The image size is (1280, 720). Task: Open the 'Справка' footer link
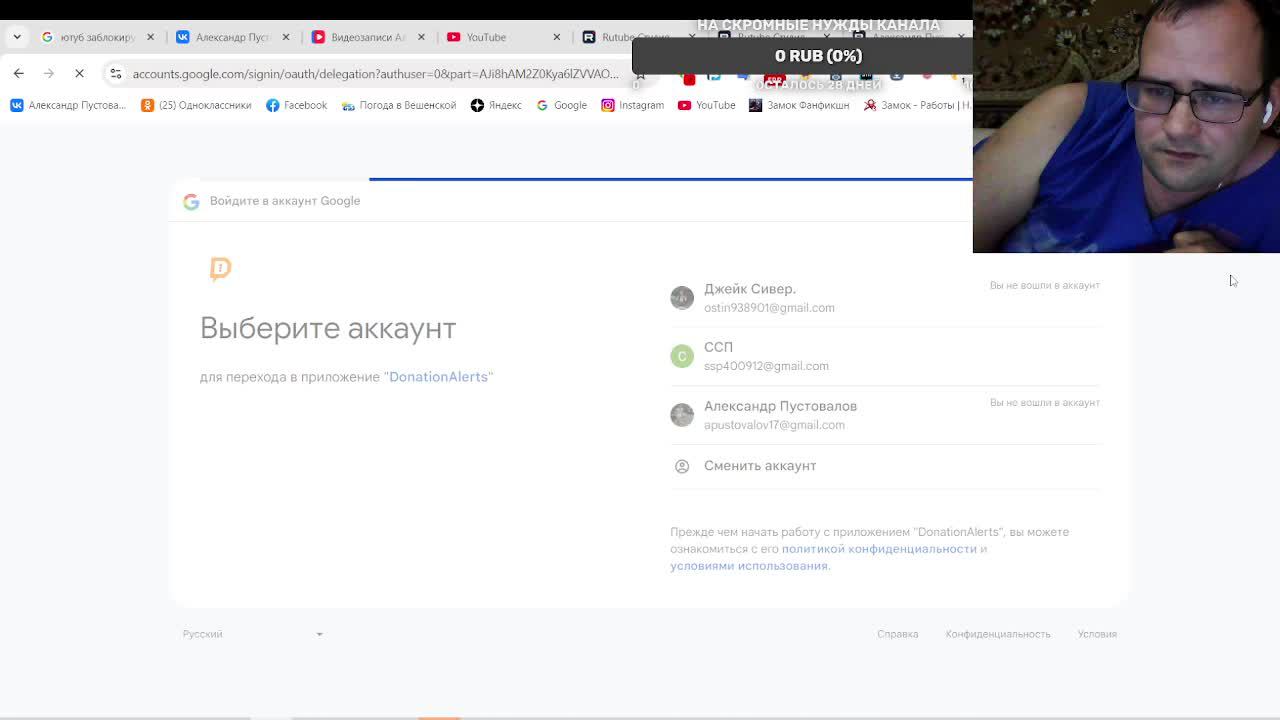[898, 634]
